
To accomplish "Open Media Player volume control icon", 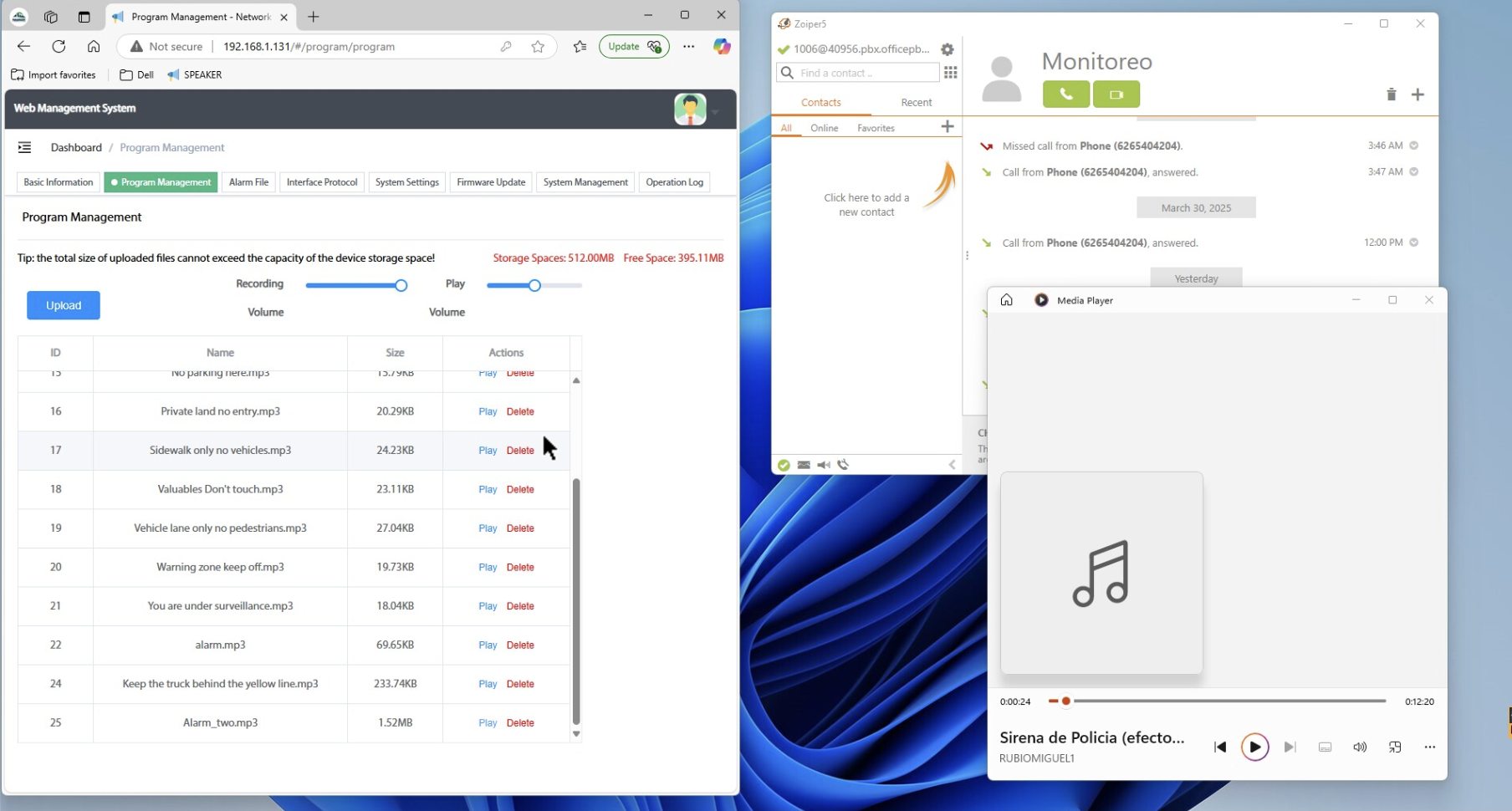I will pyautogui.click(x=1360, y=747).
